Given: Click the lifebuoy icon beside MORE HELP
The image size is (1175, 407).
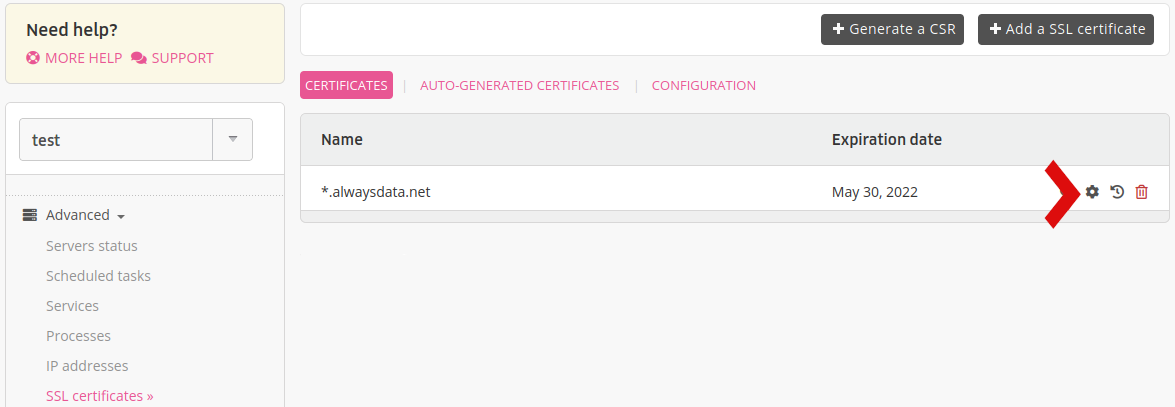Looking at the screenshot, I should [33, 58].
